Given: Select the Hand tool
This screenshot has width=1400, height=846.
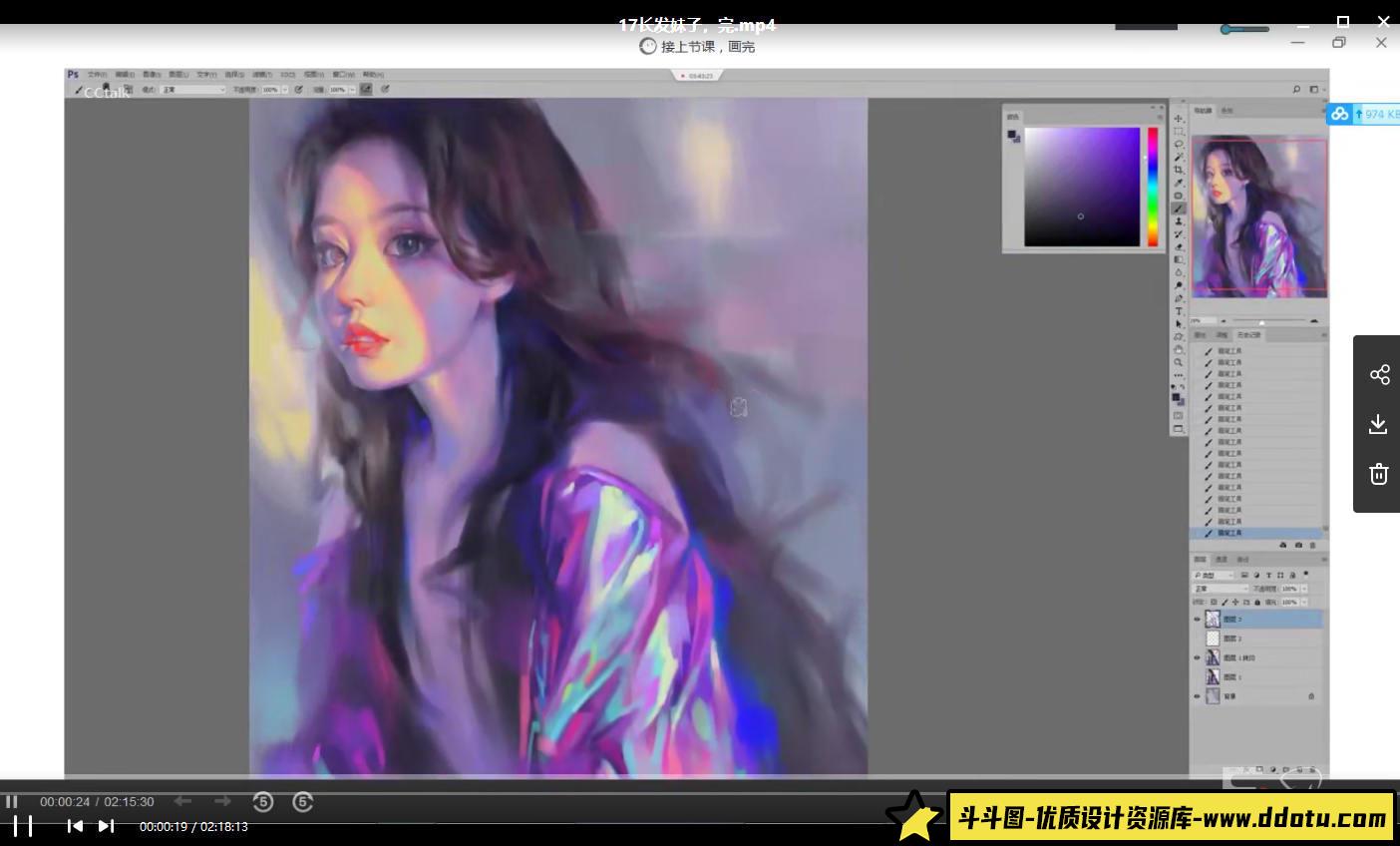Looking at the screenshot, I should point(1179,350).
